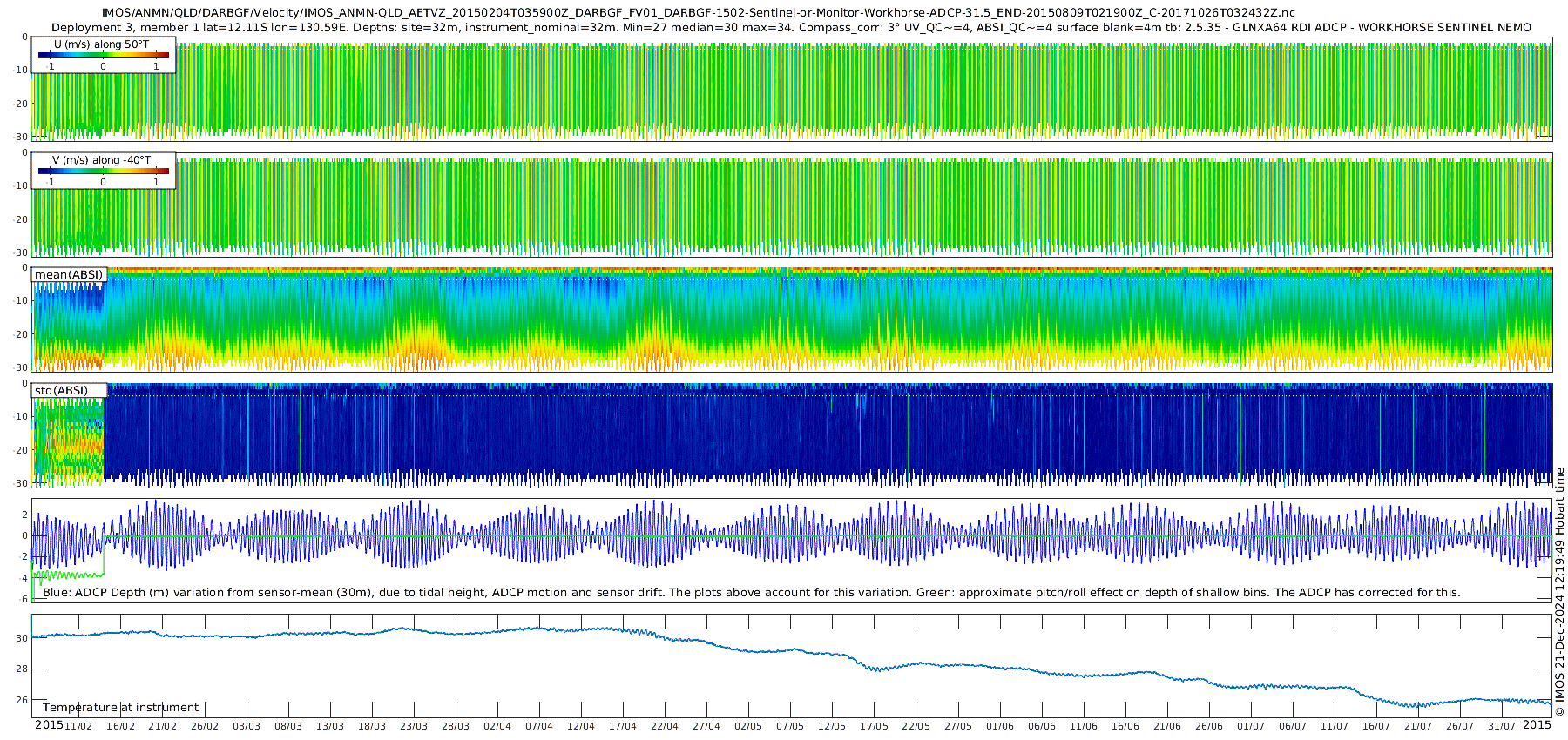
Task: Click the mean(ABSI) panel label
Action: pos(69,275)
